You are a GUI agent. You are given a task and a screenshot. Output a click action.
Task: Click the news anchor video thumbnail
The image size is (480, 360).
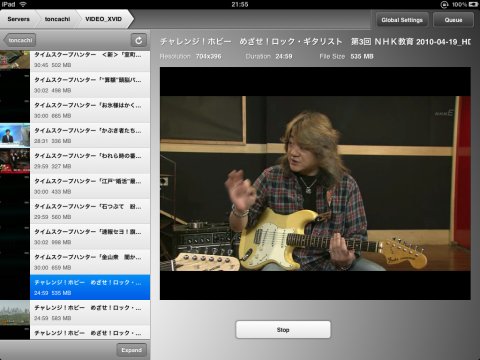click(x=15, y=135)
